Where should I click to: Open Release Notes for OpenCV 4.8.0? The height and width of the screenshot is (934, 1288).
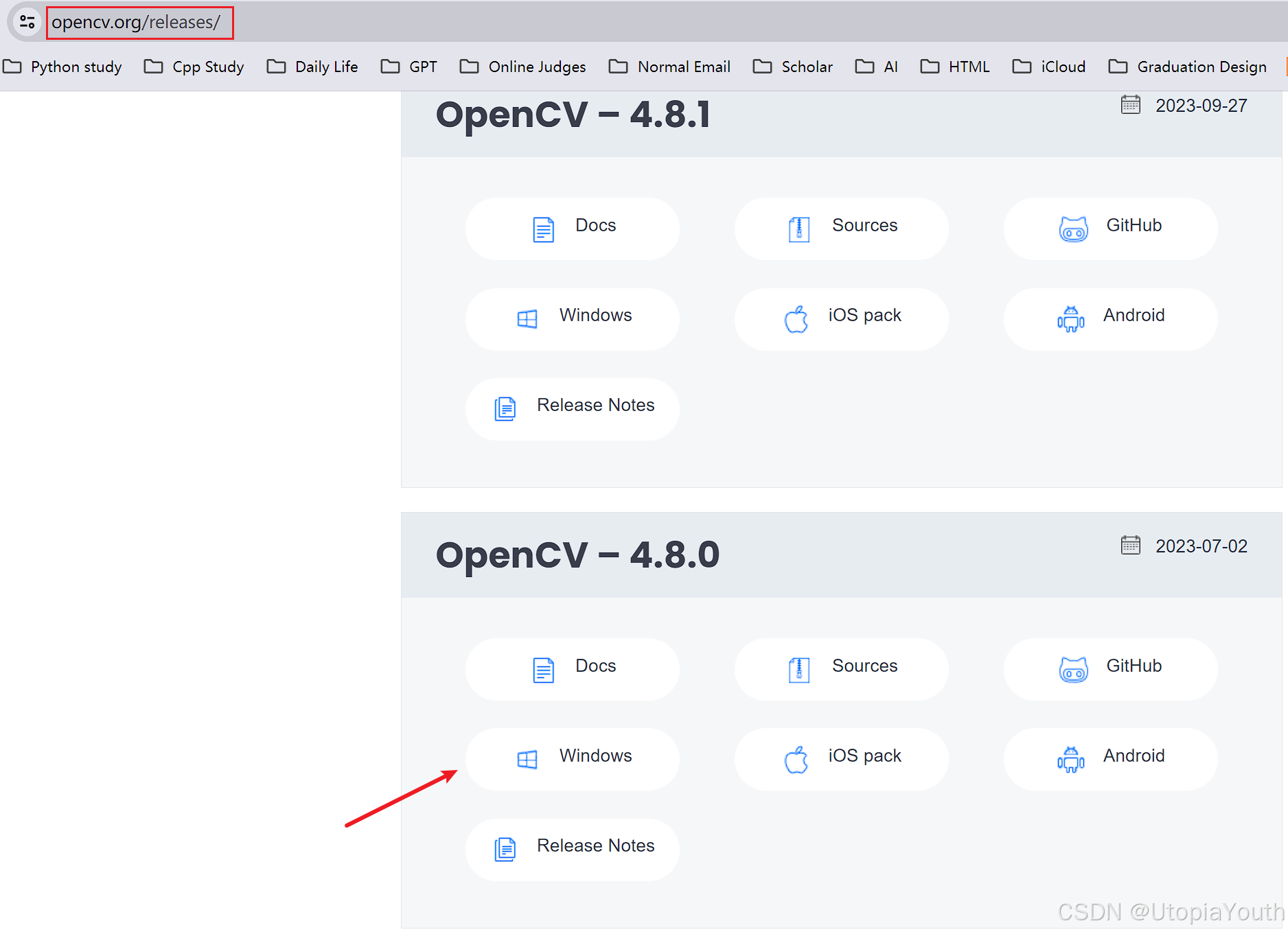click(573, 849)
